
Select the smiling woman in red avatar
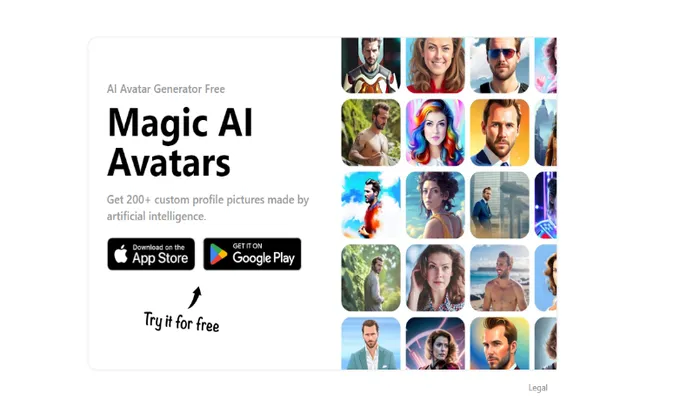coord(435,65)
